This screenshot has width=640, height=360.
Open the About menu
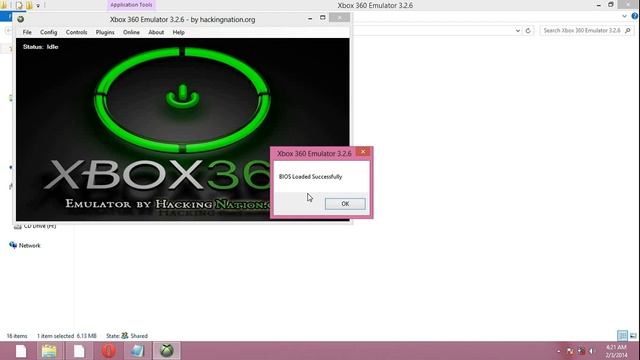[x=156, y=32]
